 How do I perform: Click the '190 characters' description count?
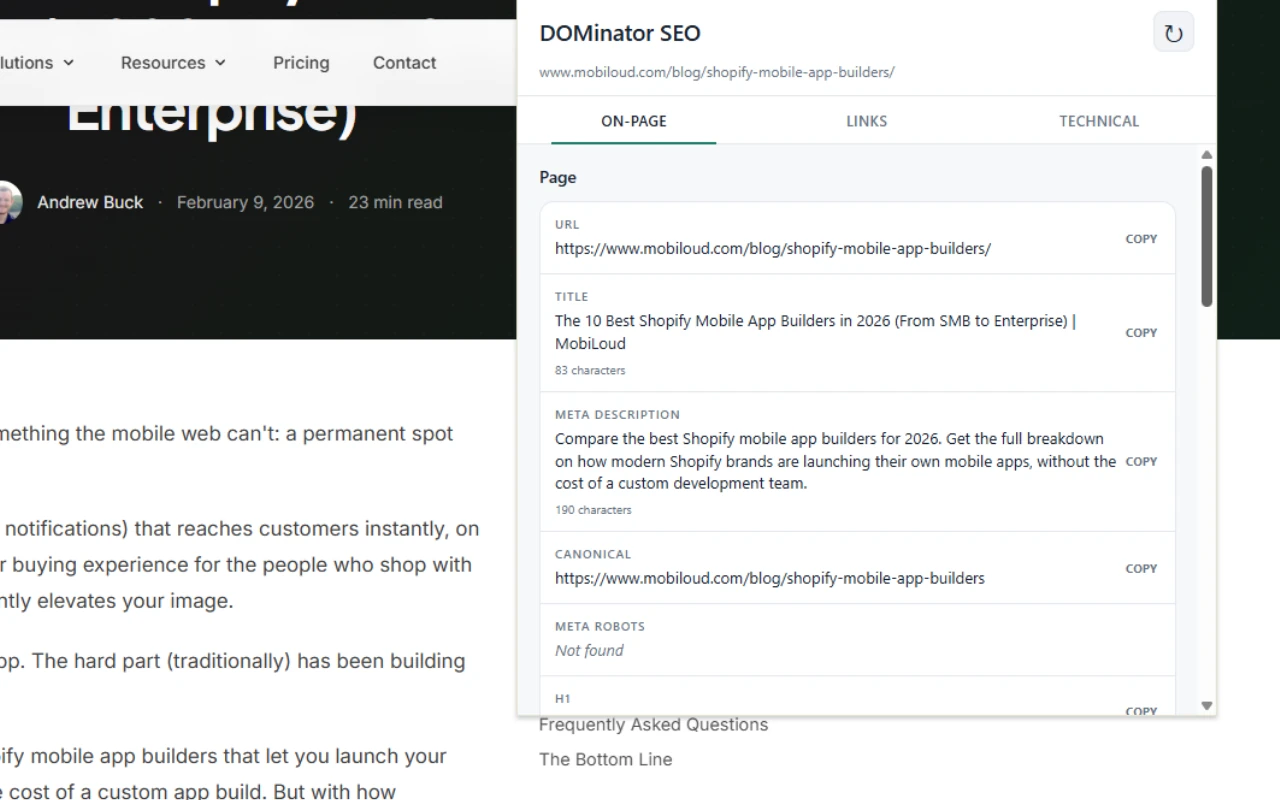pos(593,510)
